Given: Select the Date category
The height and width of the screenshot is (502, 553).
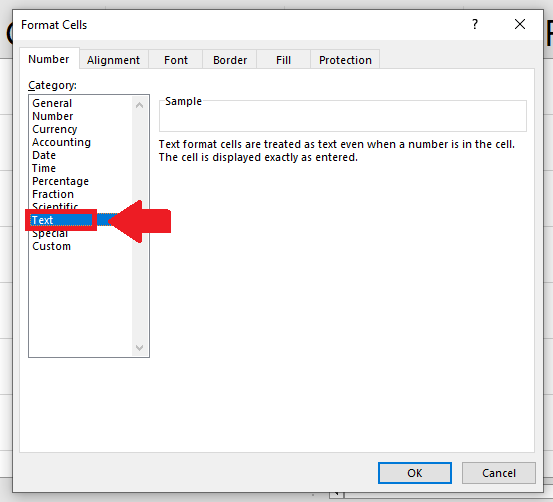Looking at the screenshot, I should coord(44,155).
